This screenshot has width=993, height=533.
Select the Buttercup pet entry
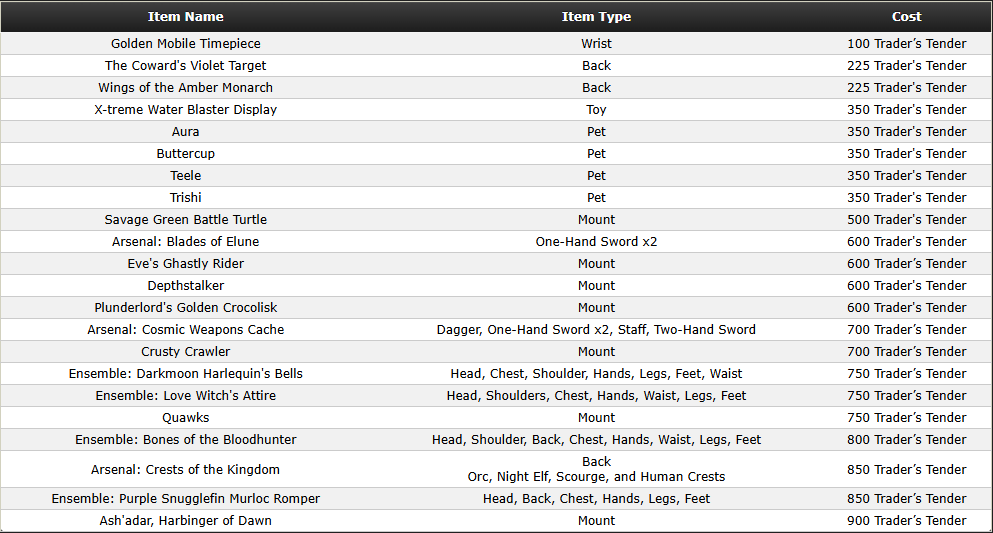[186, 154]
